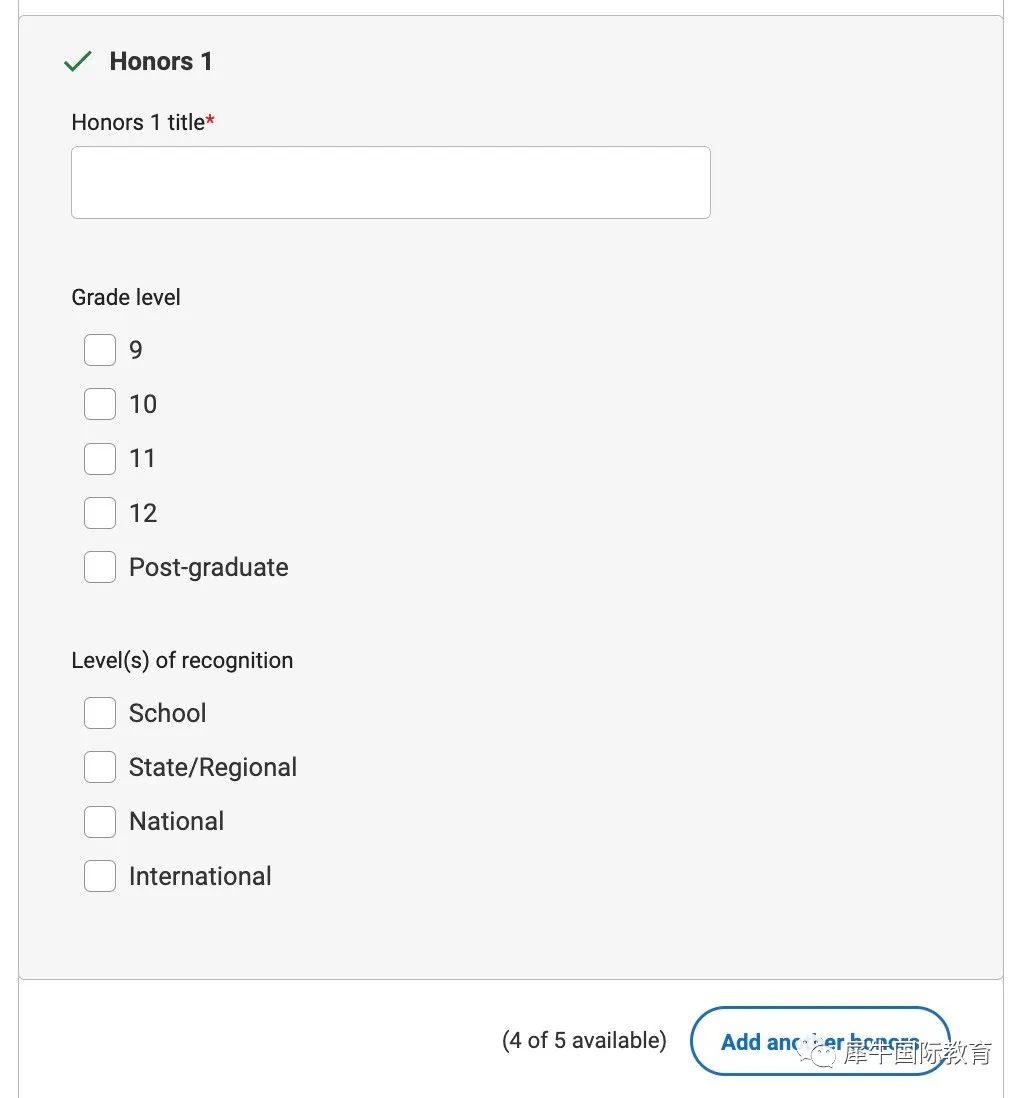This screenshot has width=1026, height=1098.
Task: Check the School recognition checkbox
Action: pos(100,713)
